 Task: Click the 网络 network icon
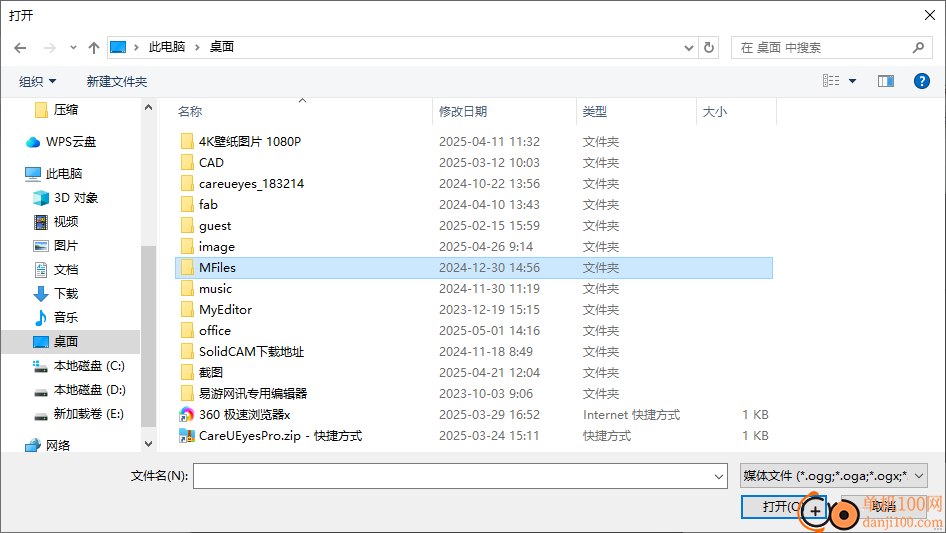pyautogui.click(x=33, y=445)
